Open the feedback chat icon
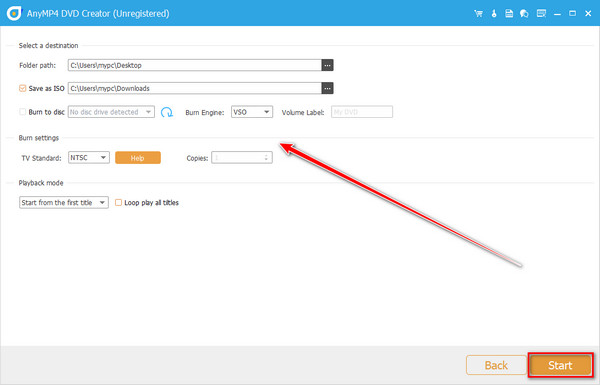Viewport: 600px width, 385px height. [x=524, y=14]
